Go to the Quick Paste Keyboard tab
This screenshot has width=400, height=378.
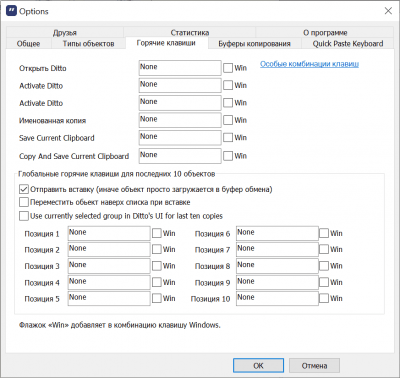[348, 44]
